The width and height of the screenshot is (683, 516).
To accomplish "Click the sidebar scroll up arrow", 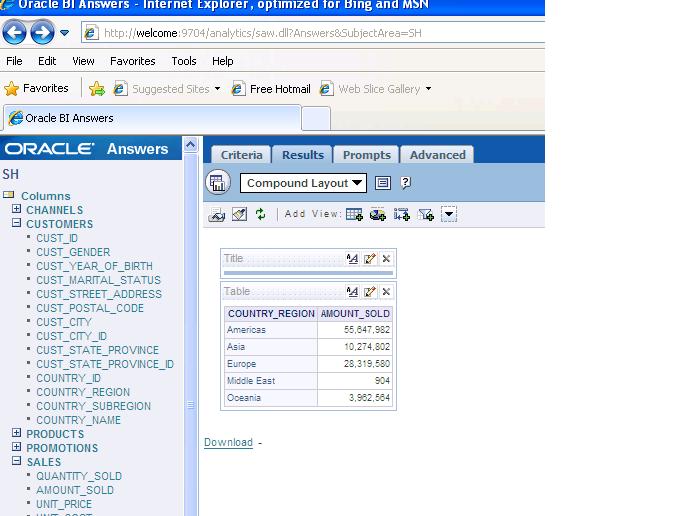I will [190, 145].
